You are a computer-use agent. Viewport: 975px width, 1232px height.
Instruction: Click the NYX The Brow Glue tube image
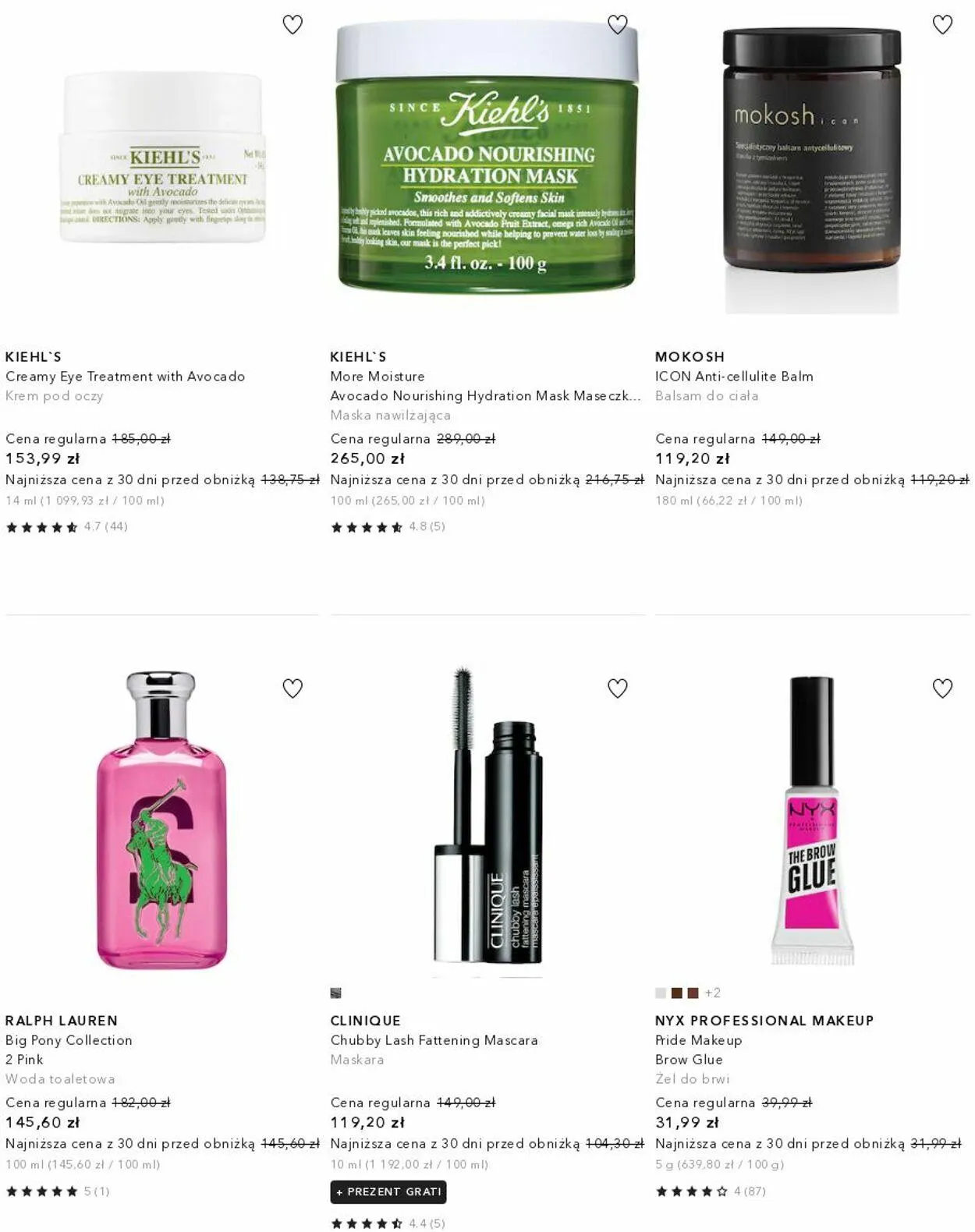pyautogui.click(x=812, y=820)
